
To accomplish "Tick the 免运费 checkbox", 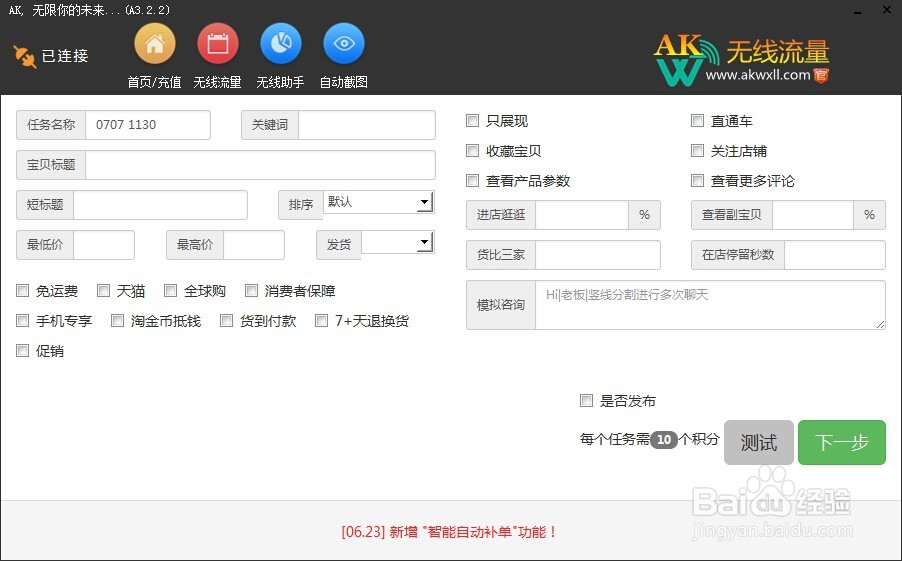I will 22,291.
